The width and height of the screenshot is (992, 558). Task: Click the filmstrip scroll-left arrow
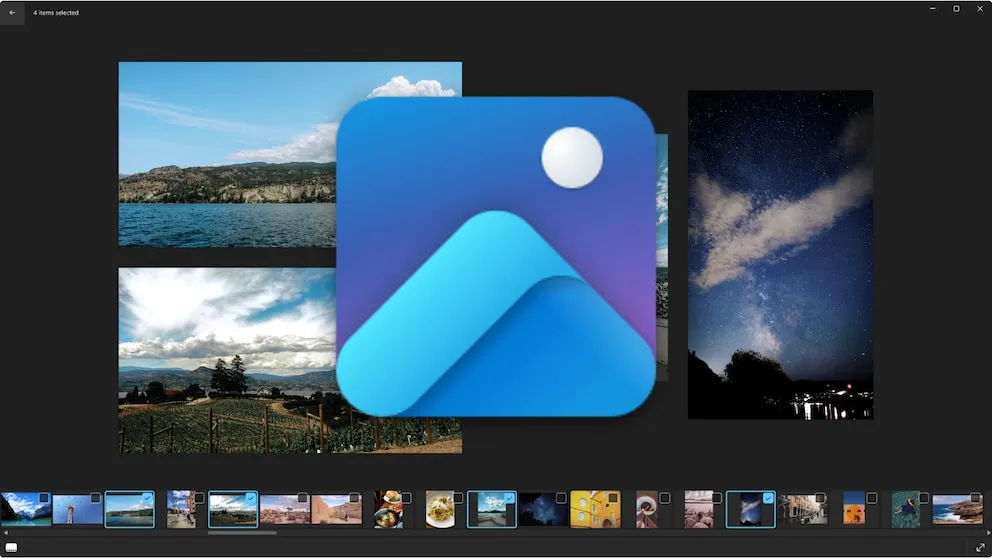pos(6,533)
